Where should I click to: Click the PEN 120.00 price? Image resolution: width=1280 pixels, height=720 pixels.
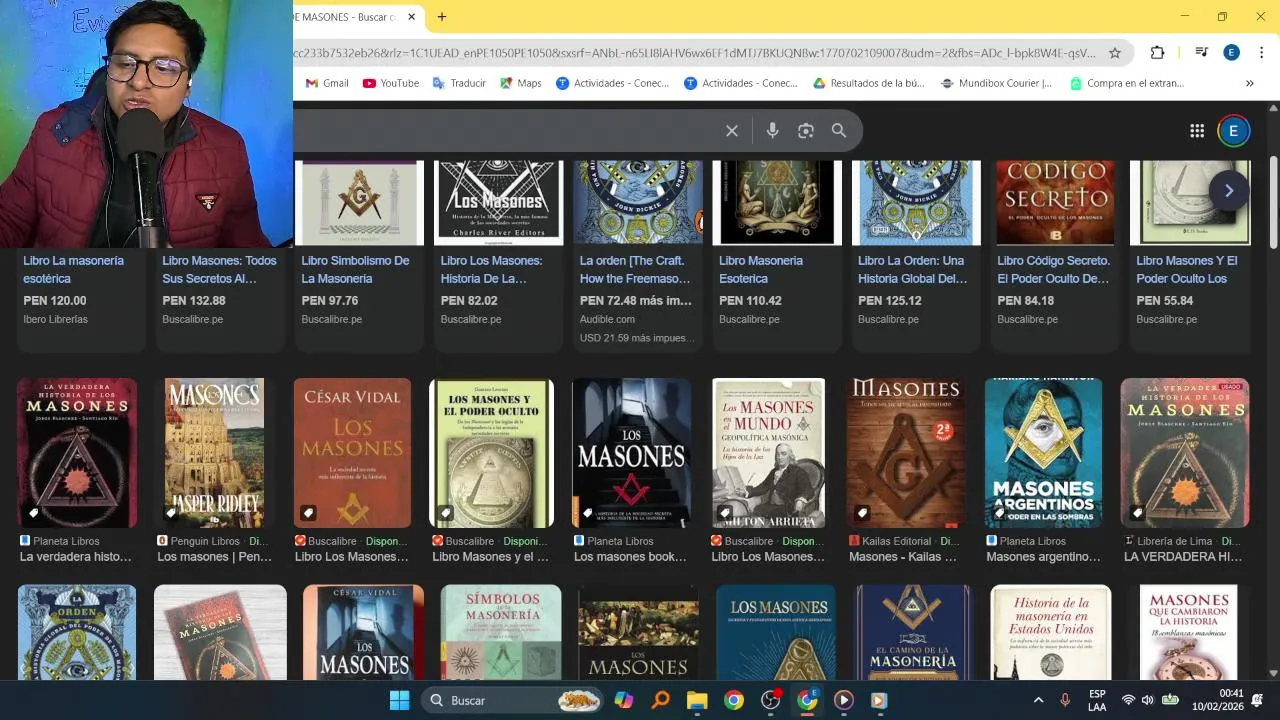55,301
